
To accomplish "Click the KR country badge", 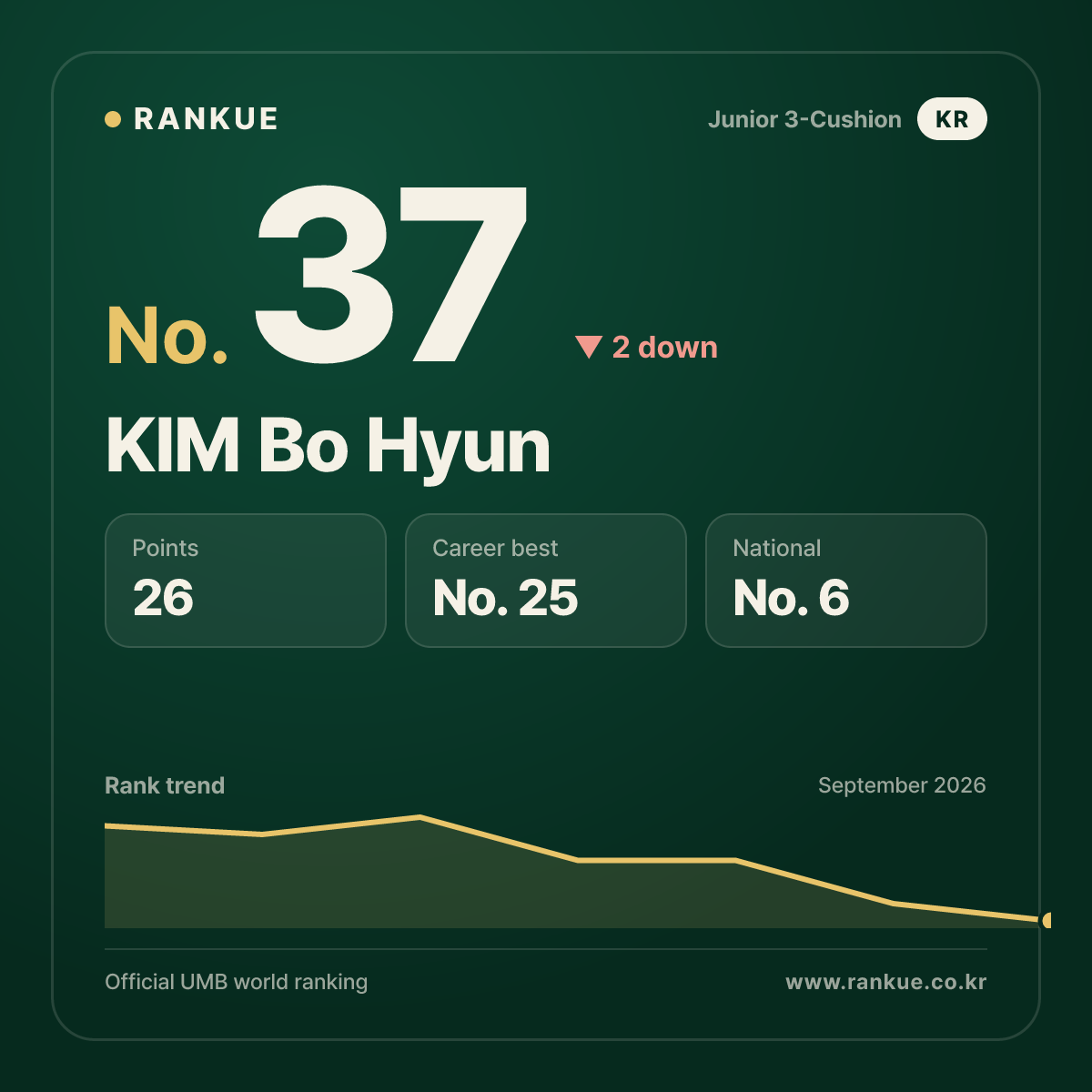I will click(952, 119).
